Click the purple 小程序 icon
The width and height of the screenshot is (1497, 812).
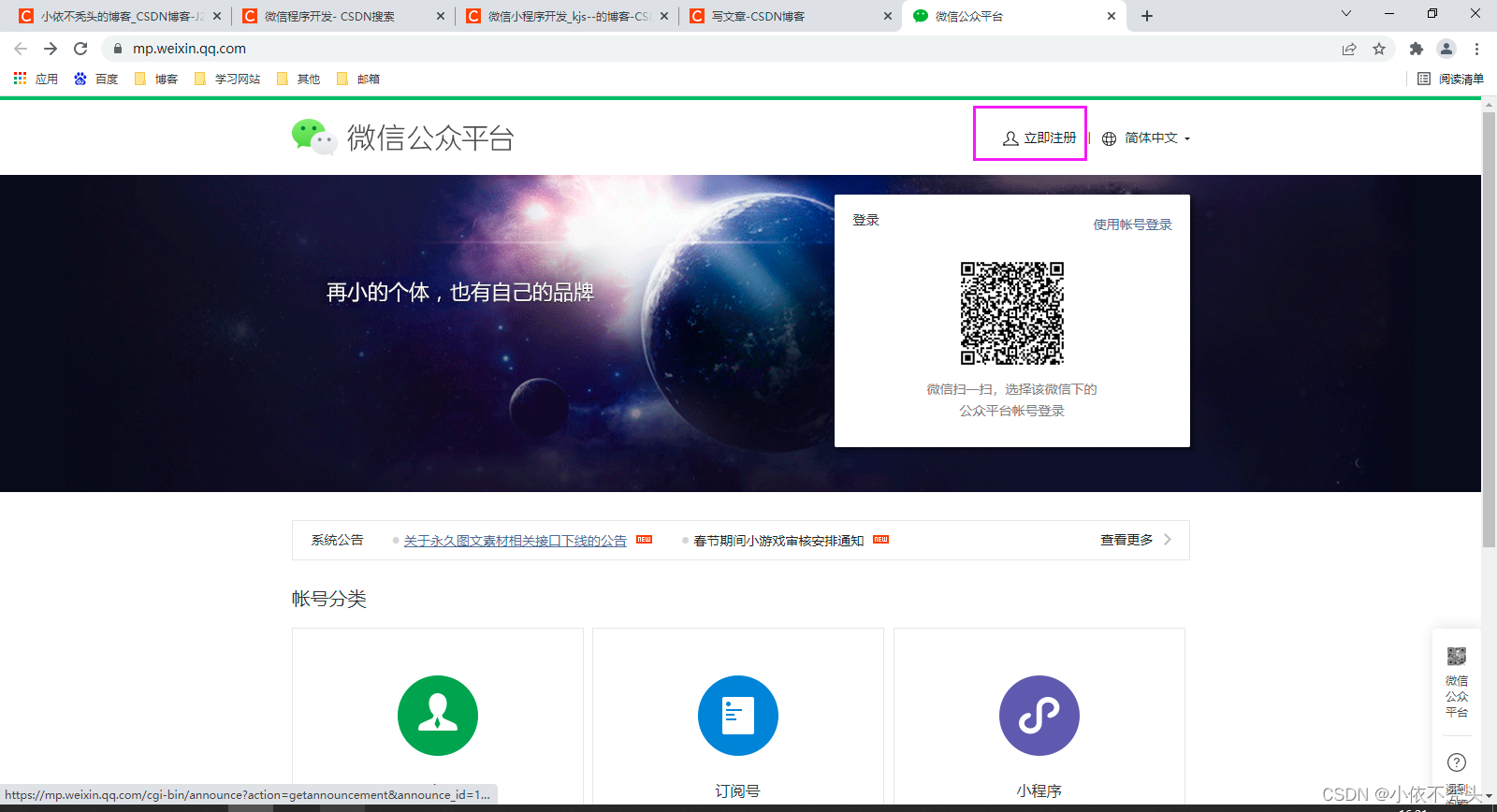click(x=1039, y=716)
